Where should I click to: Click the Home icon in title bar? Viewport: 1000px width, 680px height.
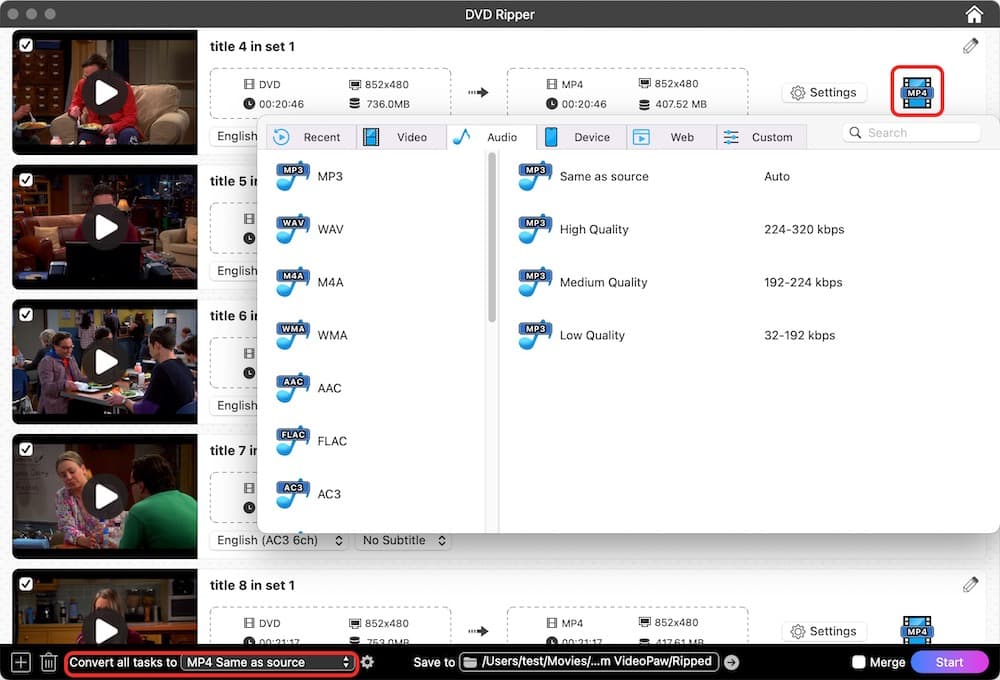click(974, 14)
